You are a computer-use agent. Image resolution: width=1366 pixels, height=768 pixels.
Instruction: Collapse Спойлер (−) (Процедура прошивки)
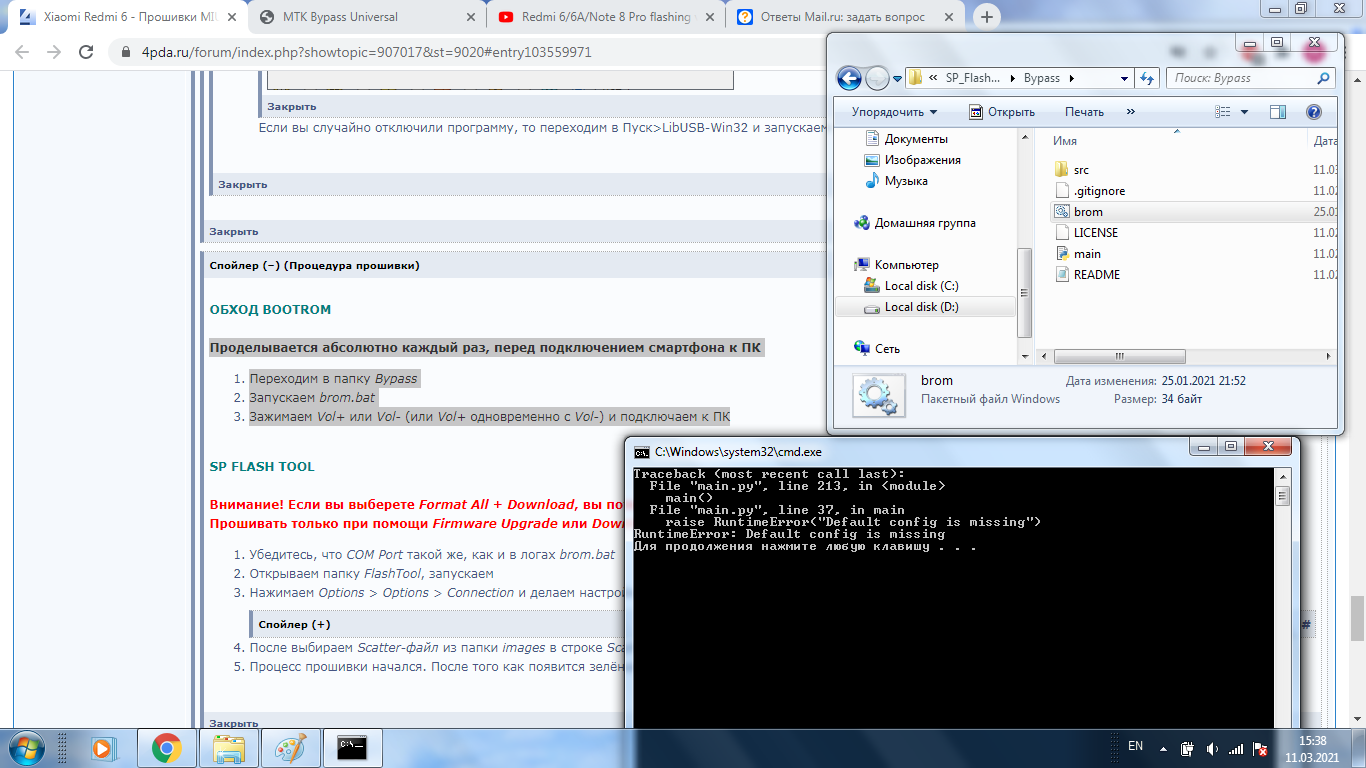tap(314, 265)
